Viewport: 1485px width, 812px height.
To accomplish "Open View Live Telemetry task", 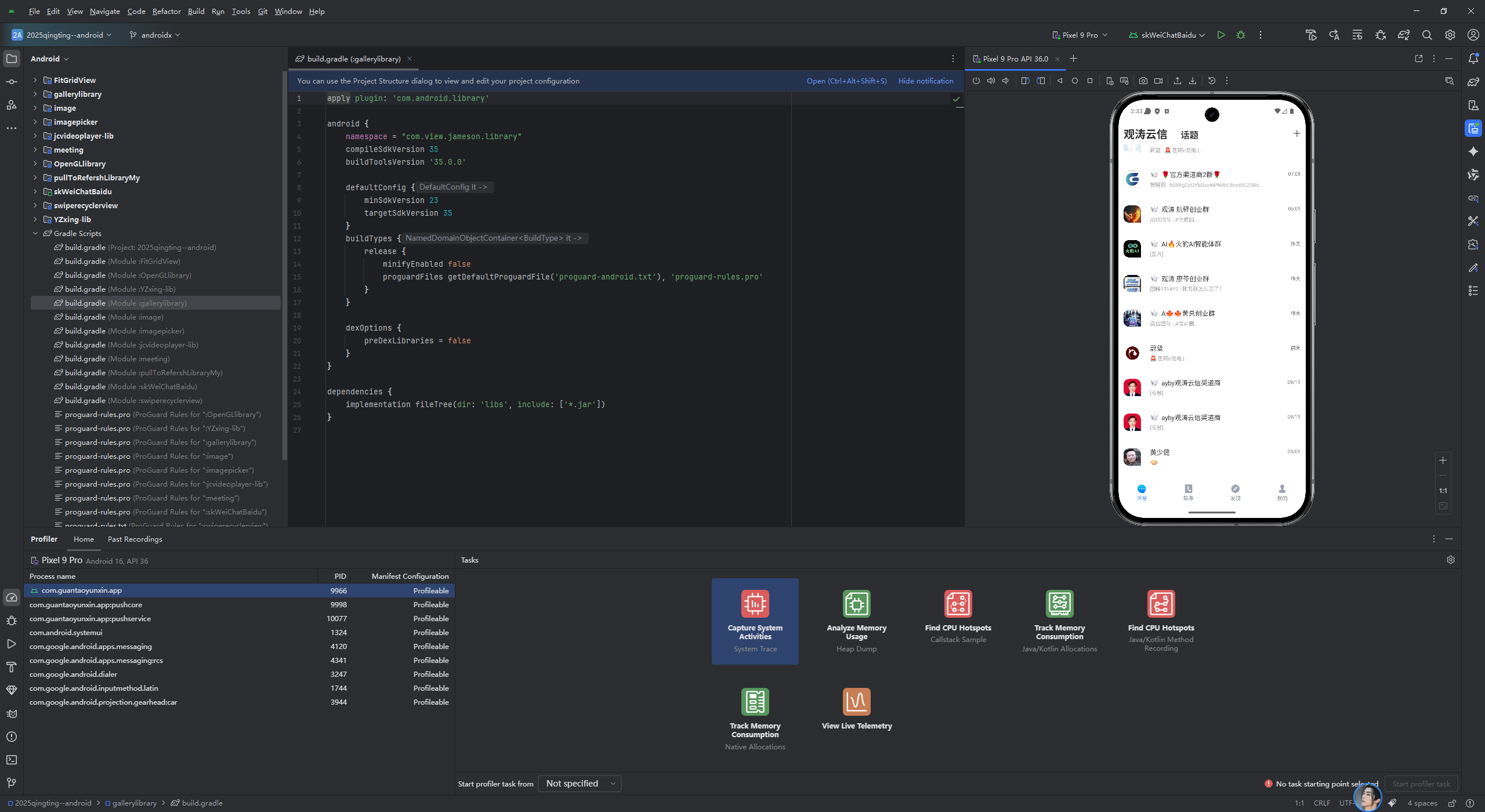I will click(856, 709).
